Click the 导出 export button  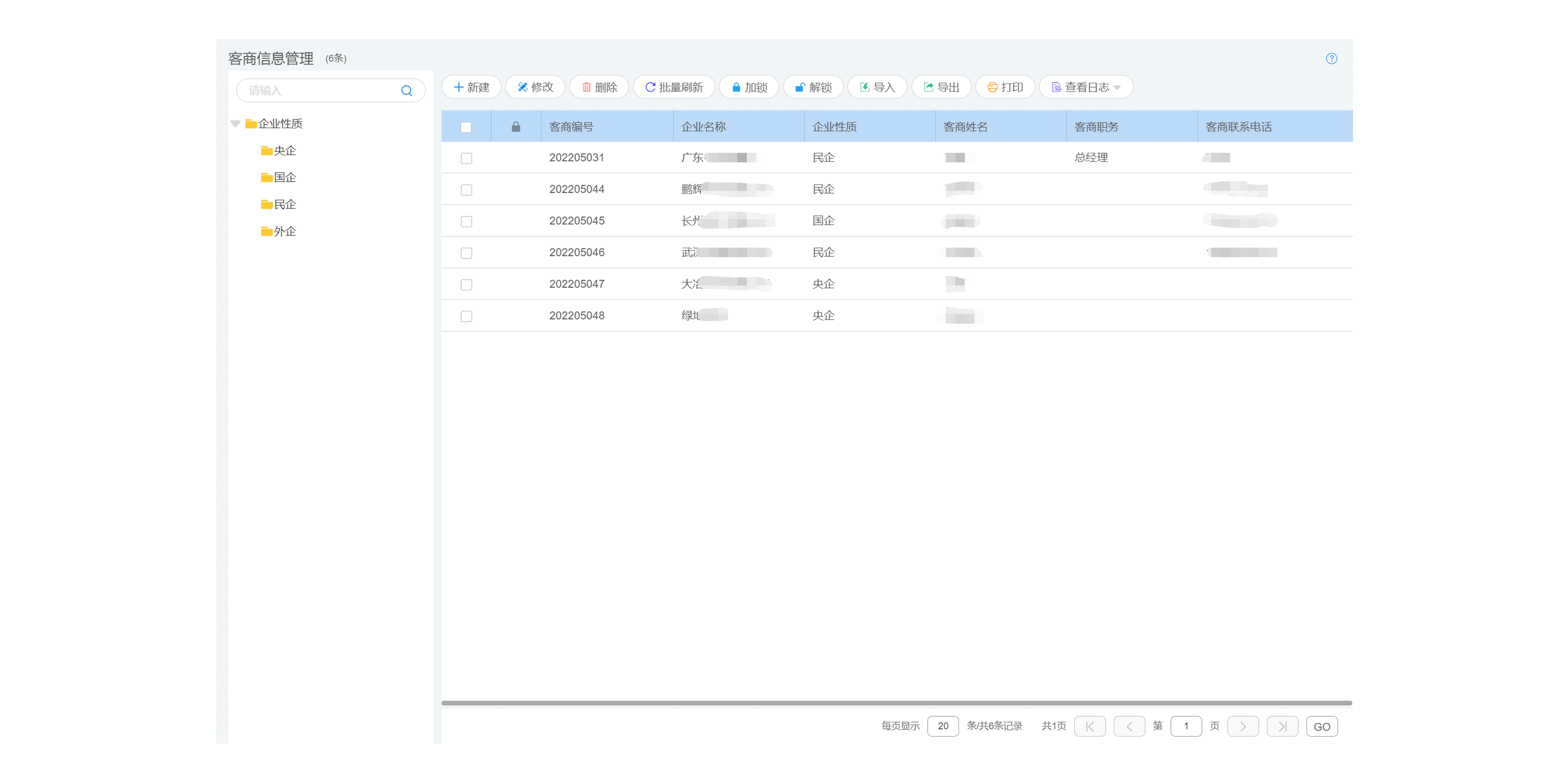[941, 87]
